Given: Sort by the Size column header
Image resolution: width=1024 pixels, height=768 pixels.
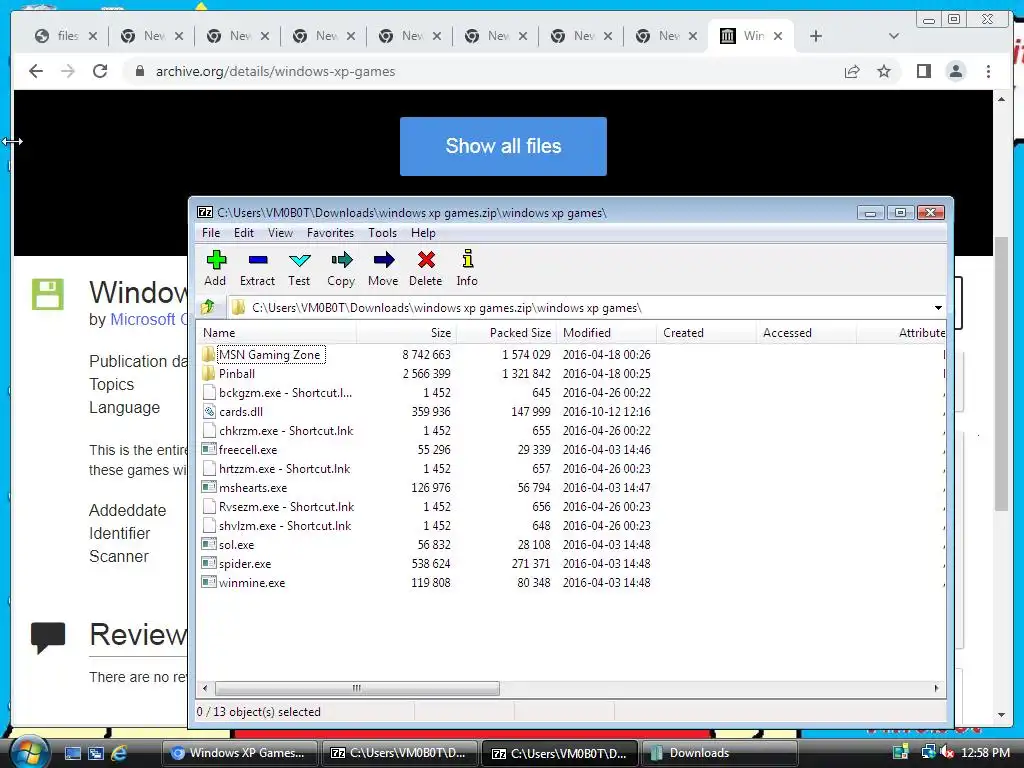Looking at the screenshot, I should [x=406, y=333].
